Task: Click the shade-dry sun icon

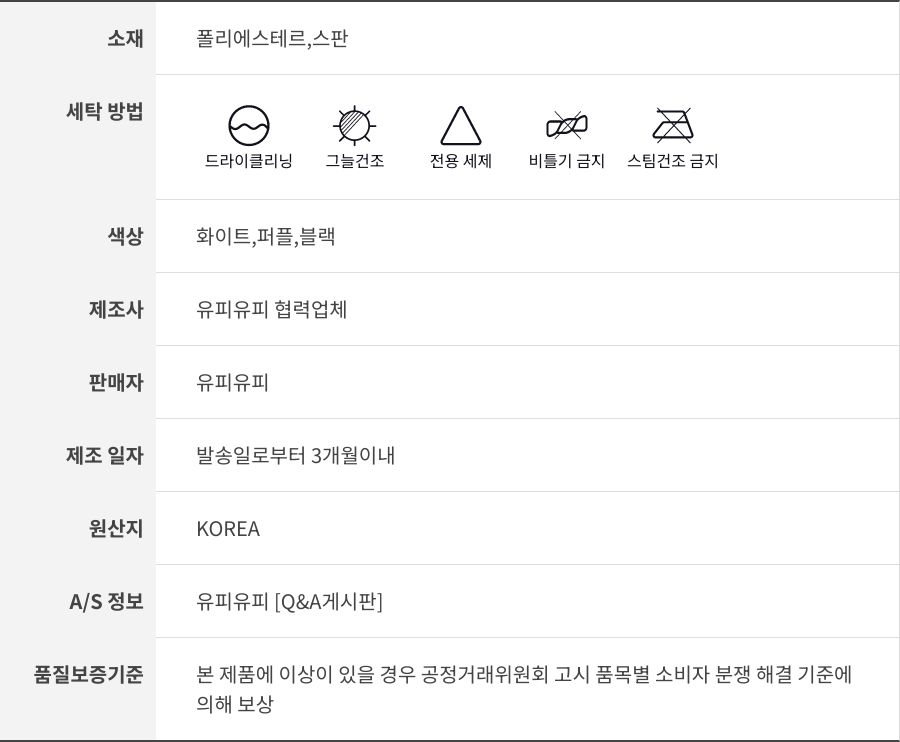Action: click(x=354, y=126)
